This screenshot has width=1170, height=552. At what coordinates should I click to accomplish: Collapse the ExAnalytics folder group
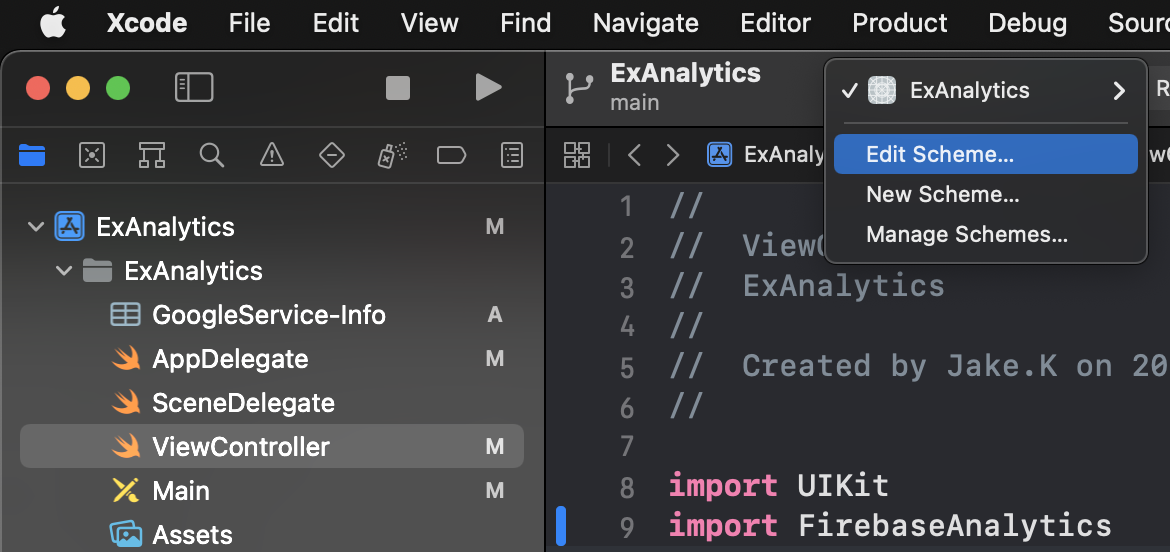[x=64, y=271]
